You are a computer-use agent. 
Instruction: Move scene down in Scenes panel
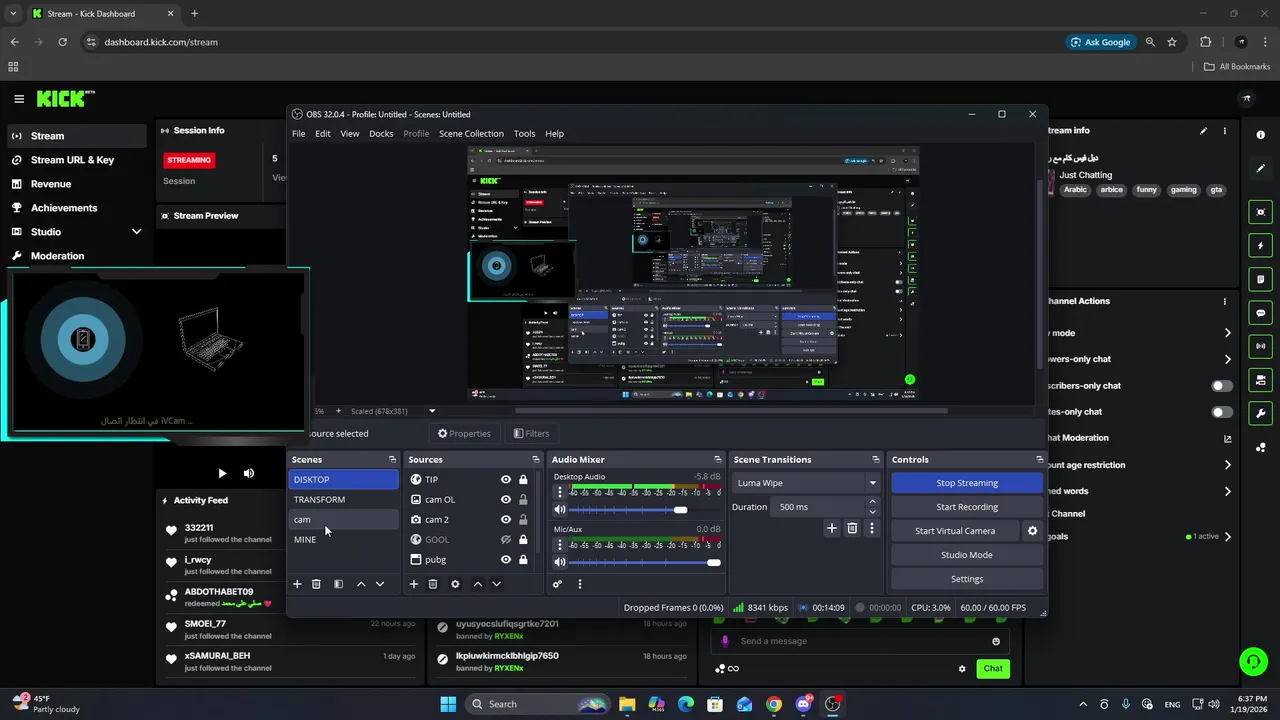pos(380,584)
